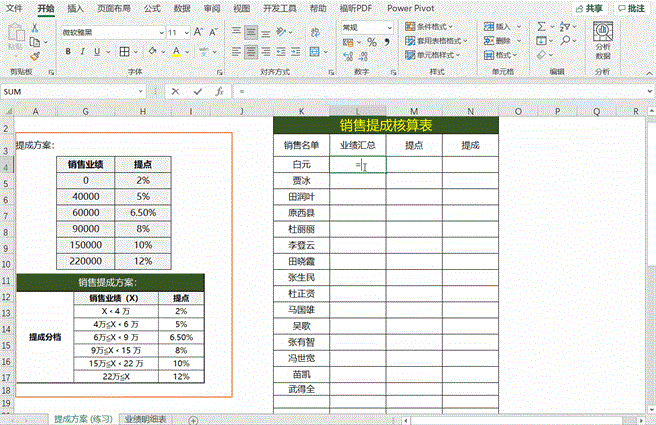The height and width of the screenshot is (425, 656).
Task: Open the Insert Function fx icon
Action: coord(218,91)
